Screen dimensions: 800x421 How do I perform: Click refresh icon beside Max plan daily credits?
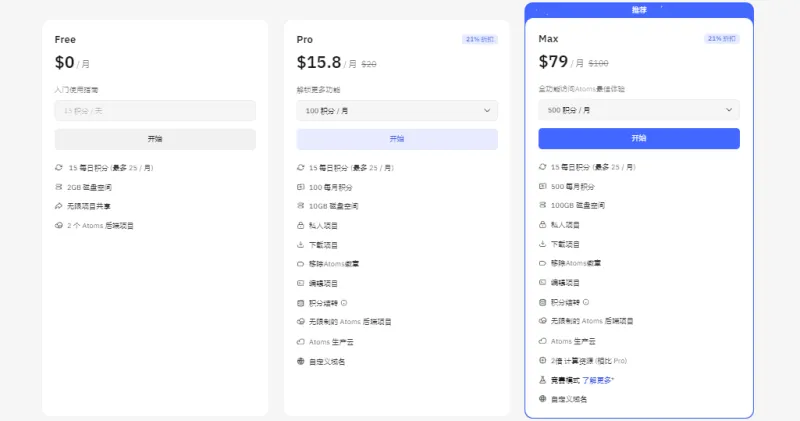(x=542, y=167)
